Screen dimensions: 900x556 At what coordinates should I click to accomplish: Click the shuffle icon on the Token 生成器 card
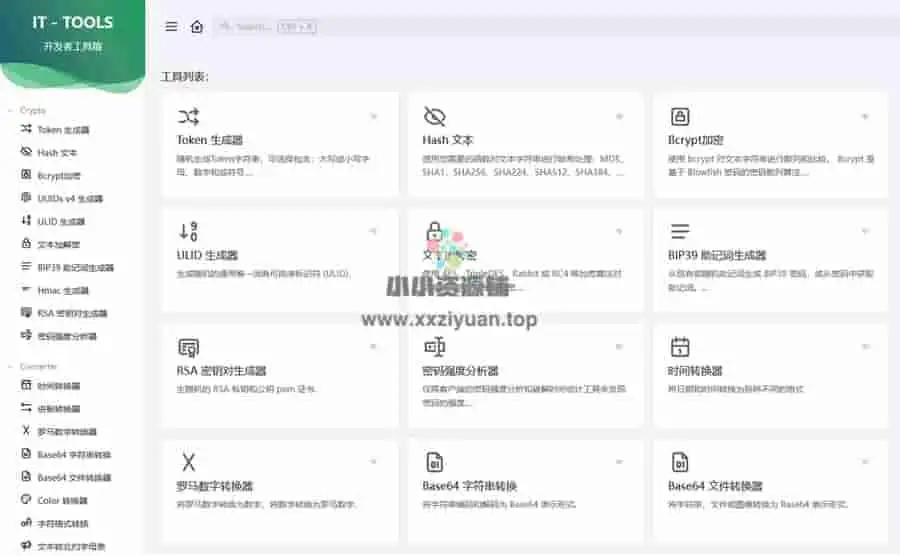(188, 116)
